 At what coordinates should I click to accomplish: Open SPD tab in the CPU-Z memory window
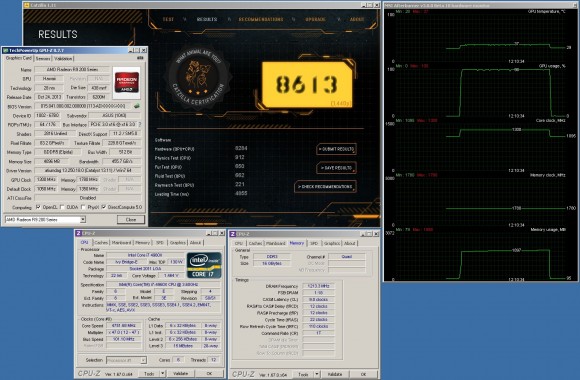click(x=314, y=243)
